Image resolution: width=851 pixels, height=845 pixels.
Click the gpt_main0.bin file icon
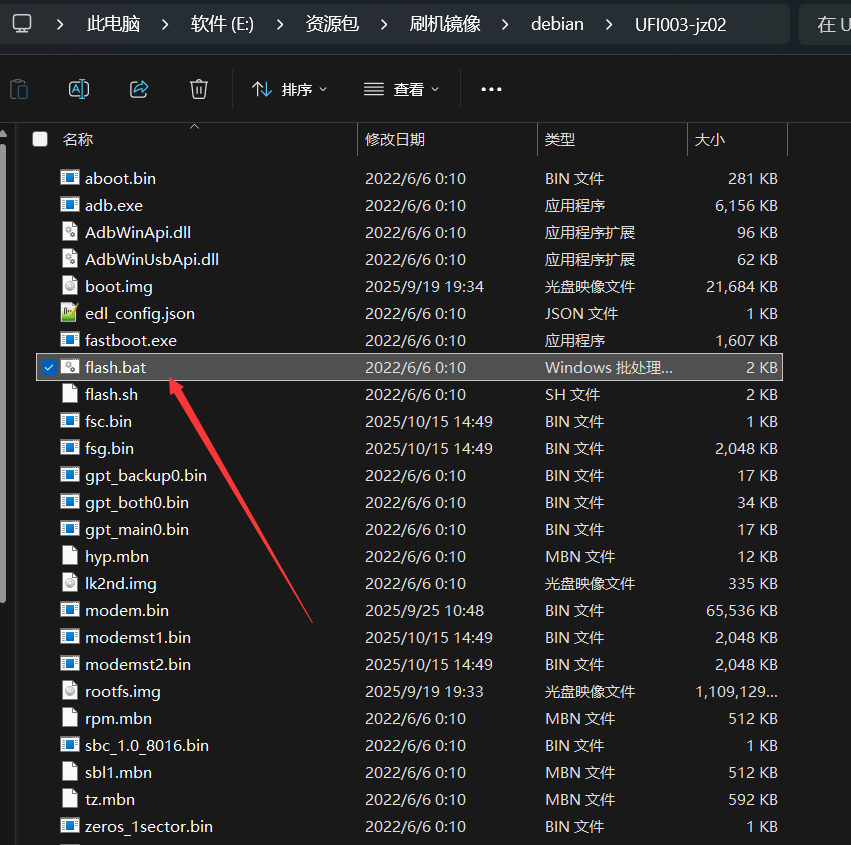pos(69,529)
